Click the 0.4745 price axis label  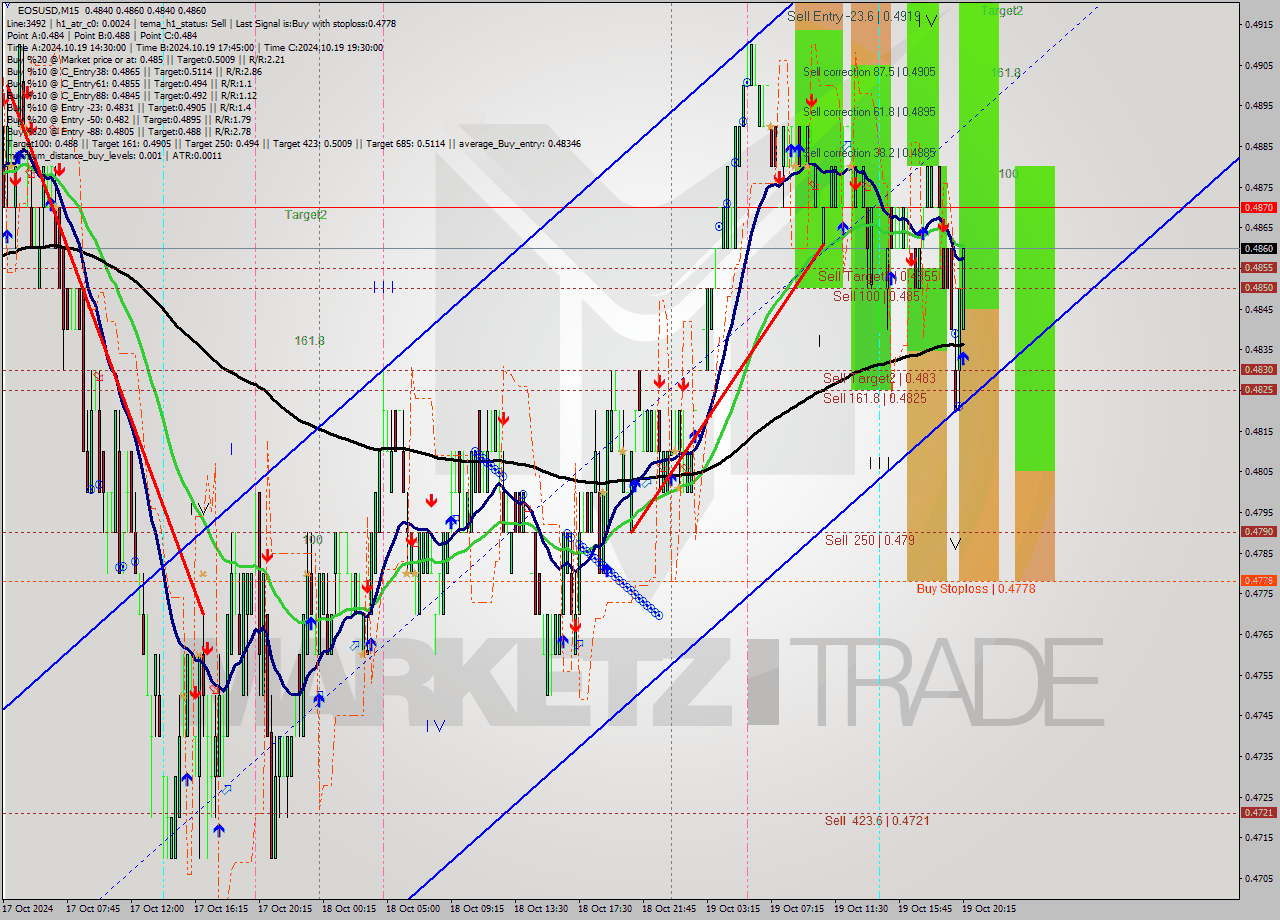click(x=1258, y=715)
